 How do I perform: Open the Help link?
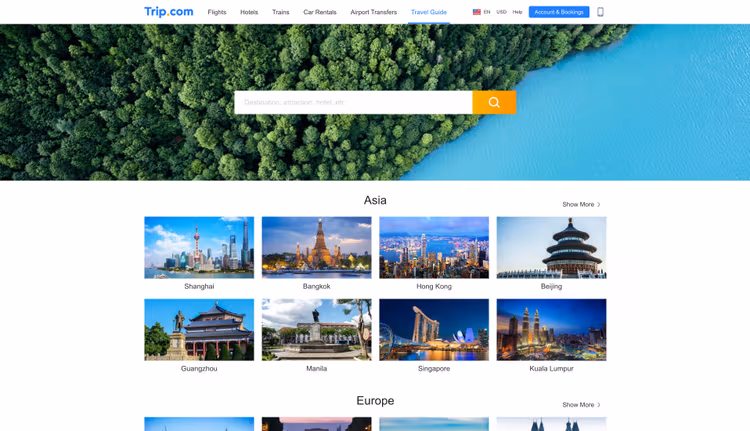tap(518, 12)
